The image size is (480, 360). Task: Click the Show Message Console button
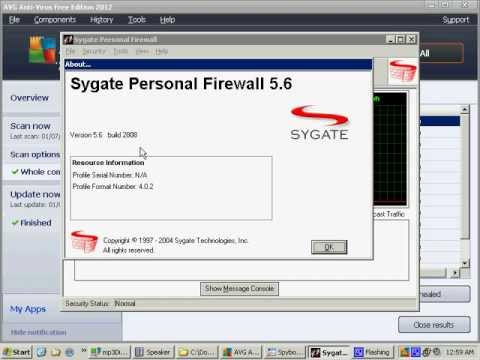239,289
